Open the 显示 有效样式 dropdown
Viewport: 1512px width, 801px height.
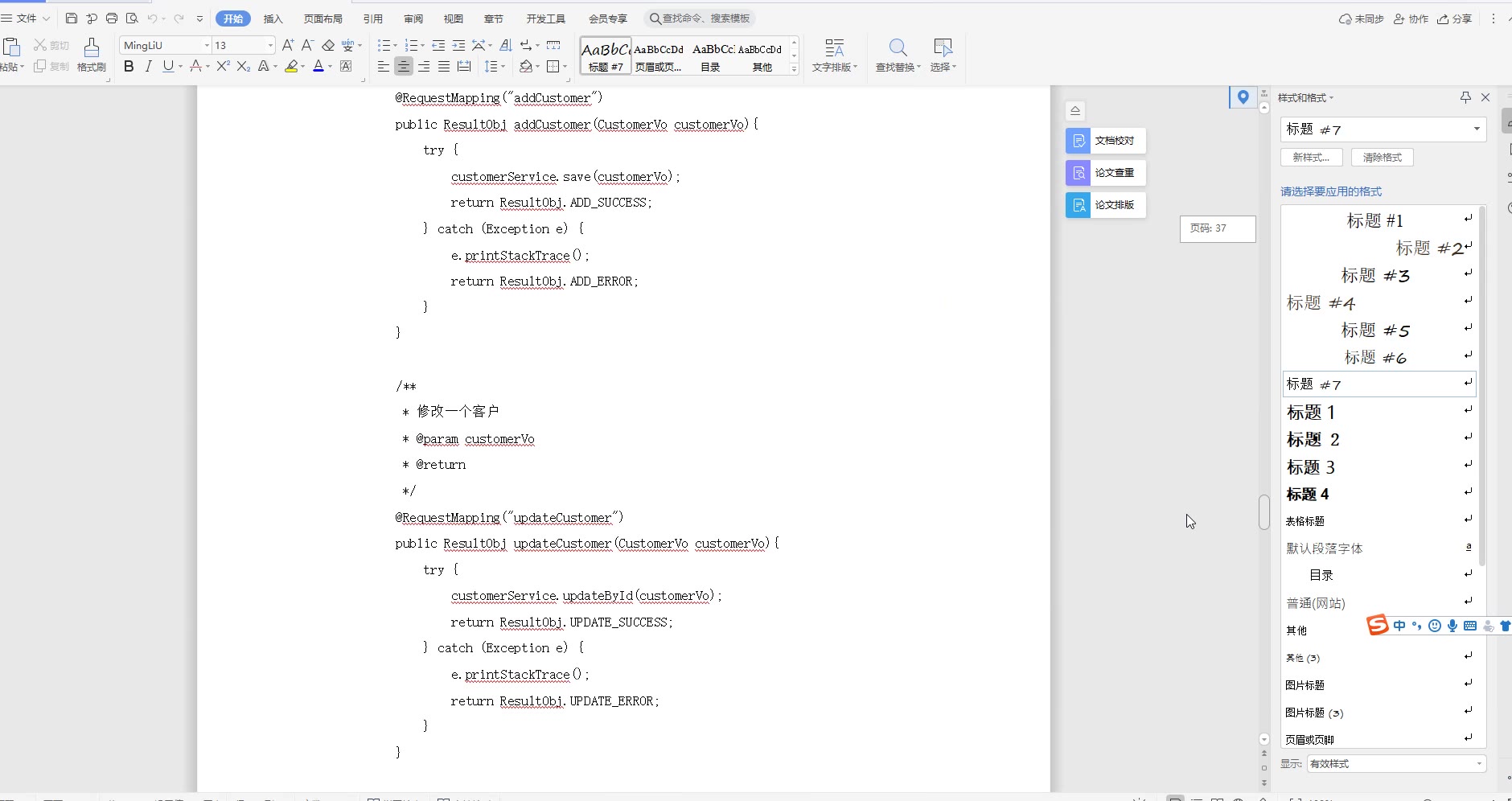(1397, 763)
